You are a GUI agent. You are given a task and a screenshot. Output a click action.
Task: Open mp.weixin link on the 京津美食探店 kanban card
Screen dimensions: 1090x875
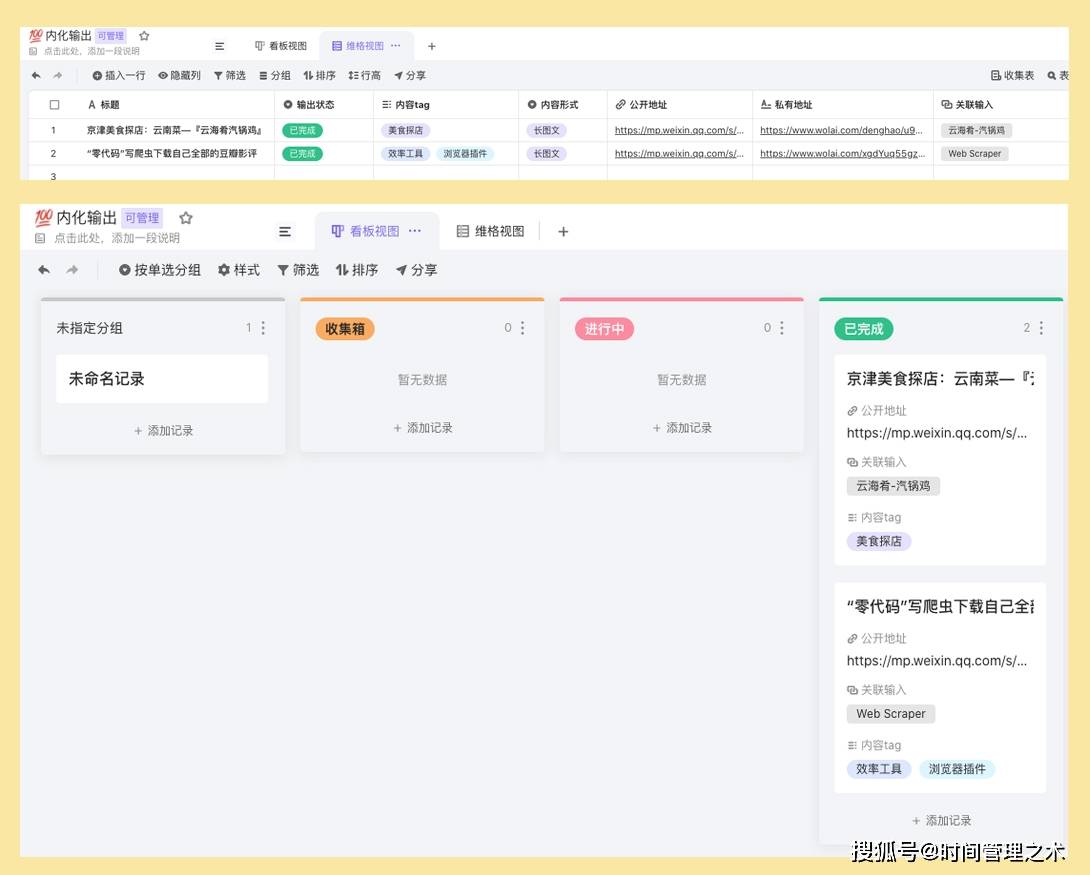tap(936, 433)
